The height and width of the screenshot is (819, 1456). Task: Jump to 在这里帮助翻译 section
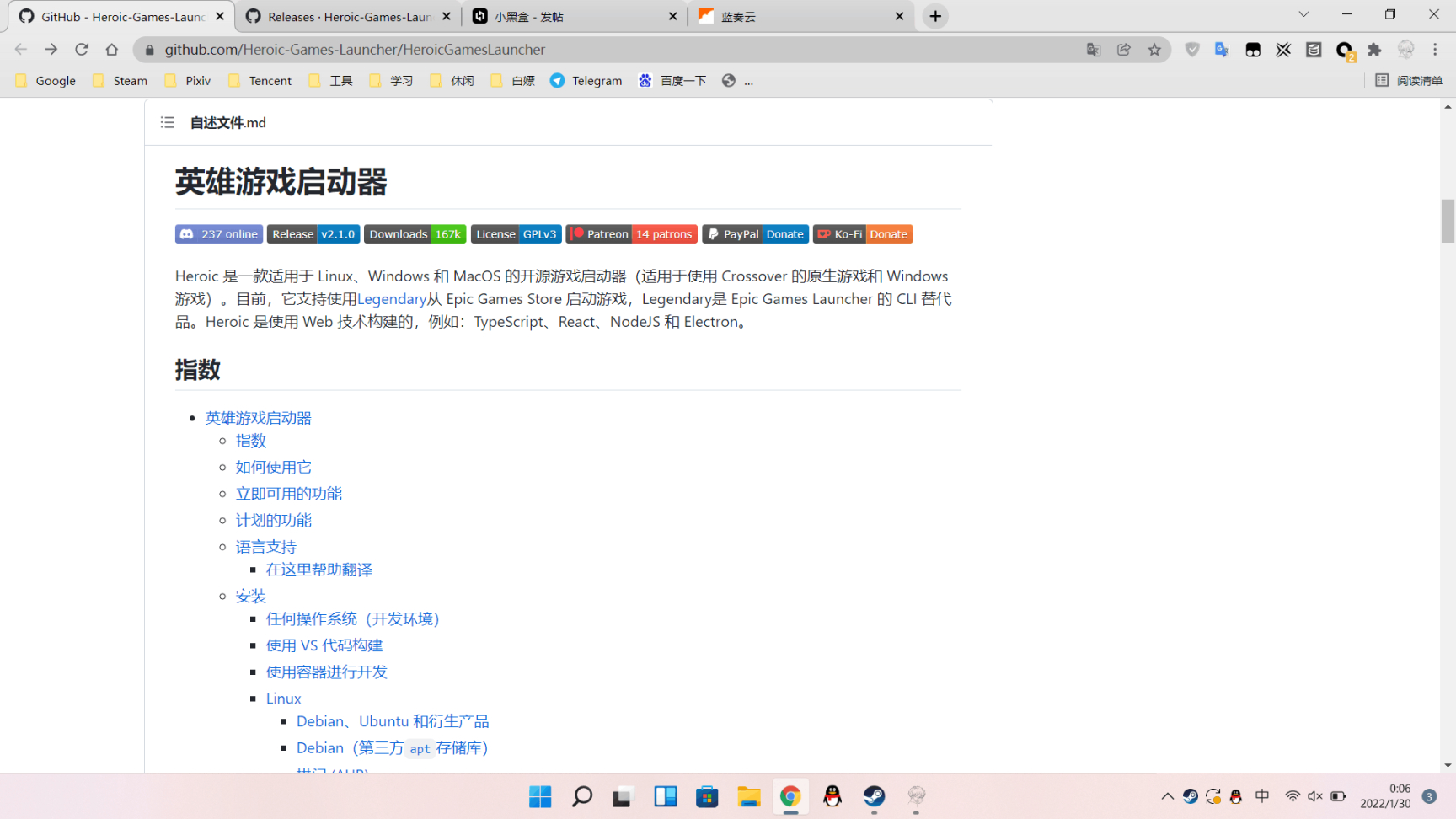point(319,570)
